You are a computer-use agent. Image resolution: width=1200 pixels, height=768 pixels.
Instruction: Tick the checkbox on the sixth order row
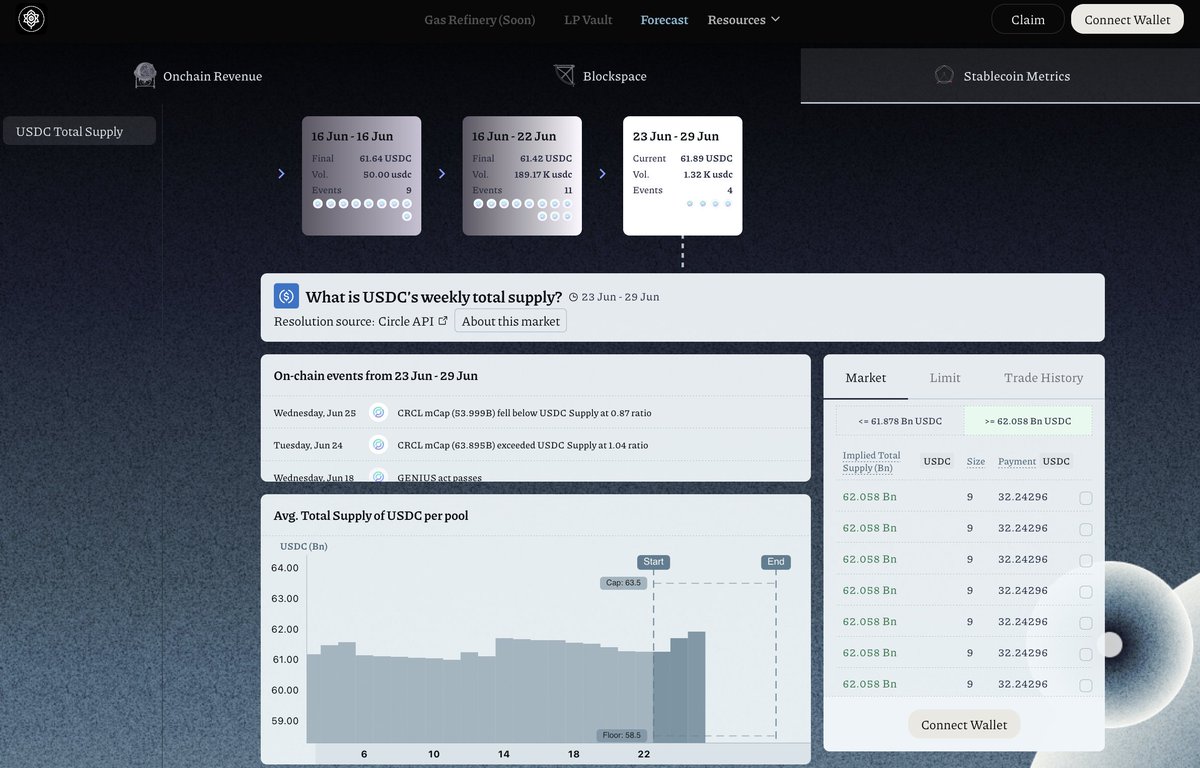click(1086, 654)
